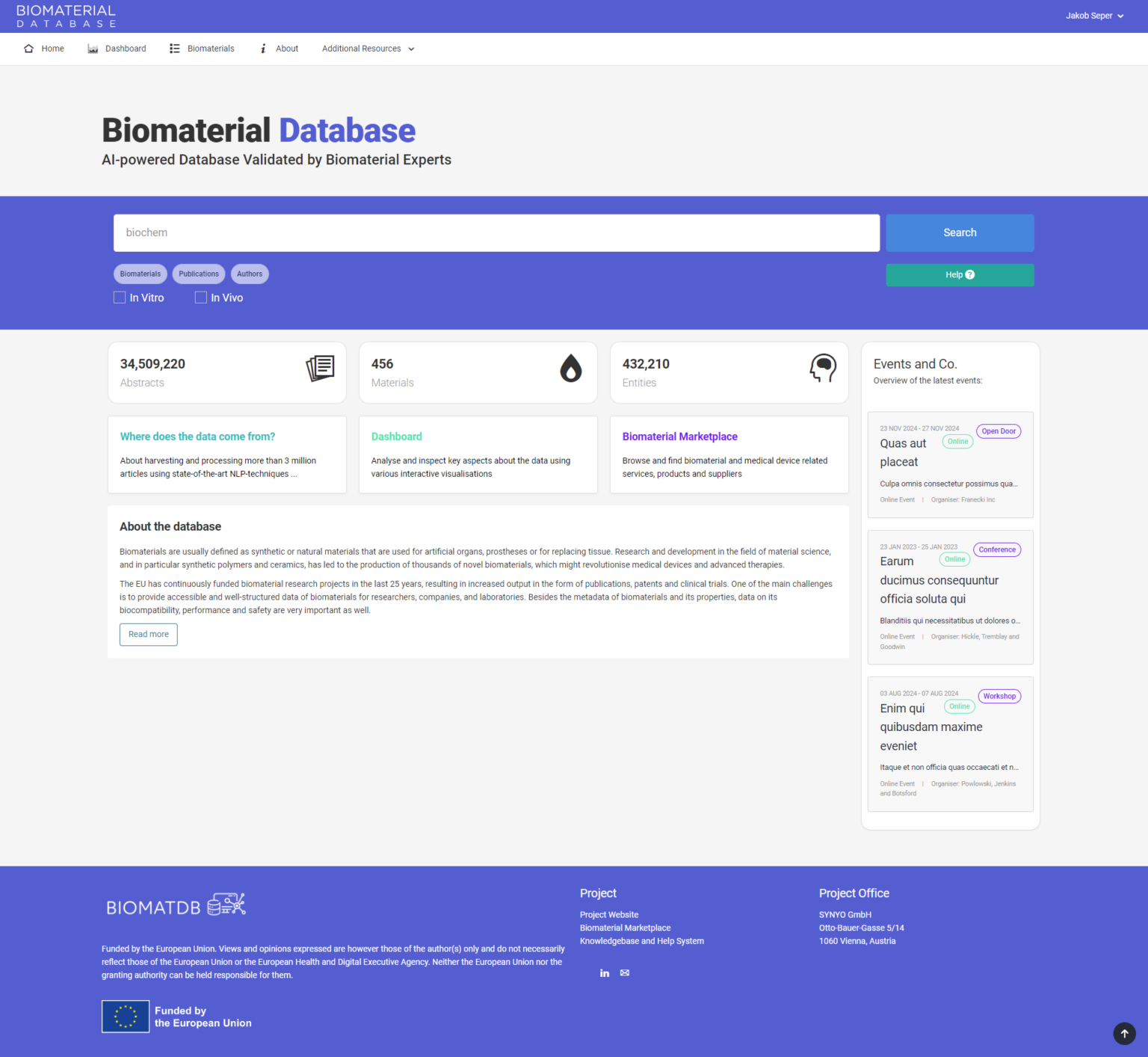The width and height of the screenshot is (1148, 1057).
Task: Click the Abstracts stack-of-papers icon
Action: point(320,368)
